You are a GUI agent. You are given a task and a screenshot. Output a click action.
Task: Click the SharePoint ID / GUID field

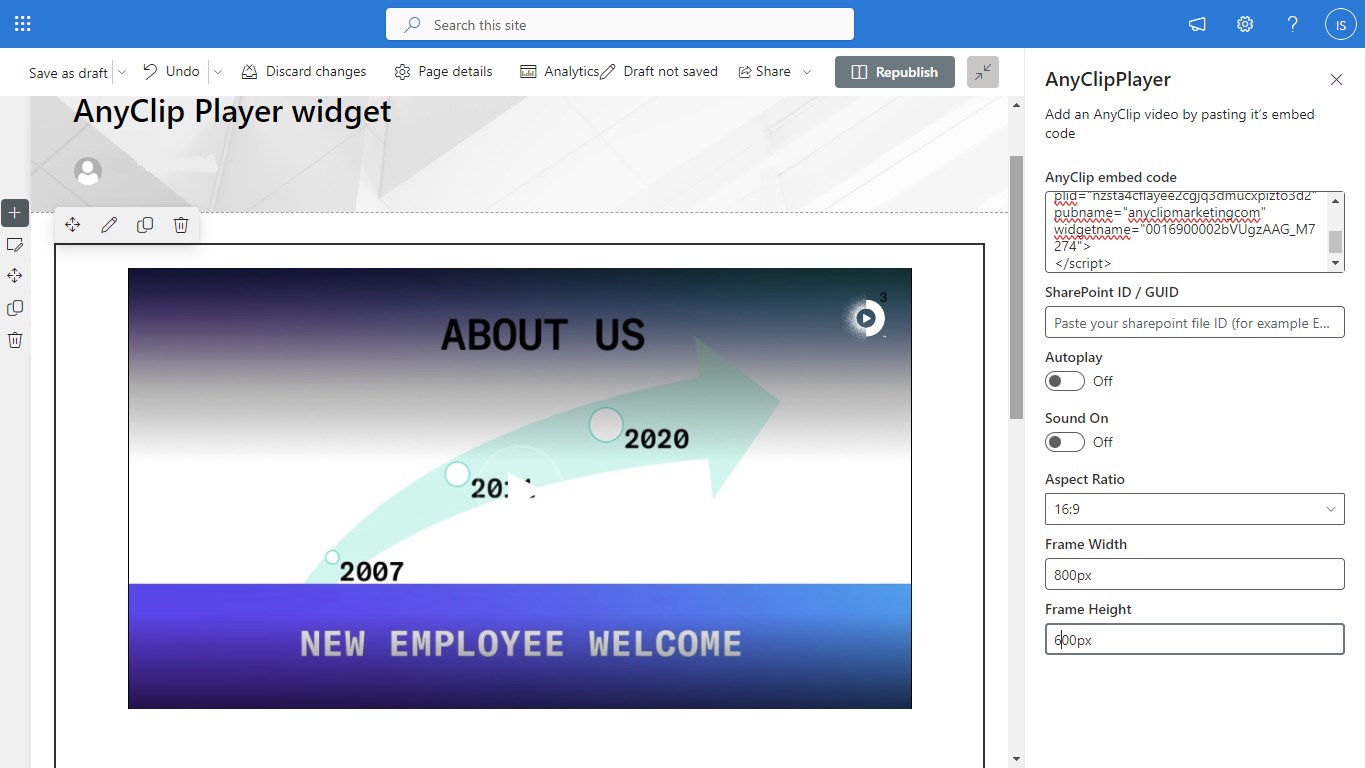coord(1195,323)
